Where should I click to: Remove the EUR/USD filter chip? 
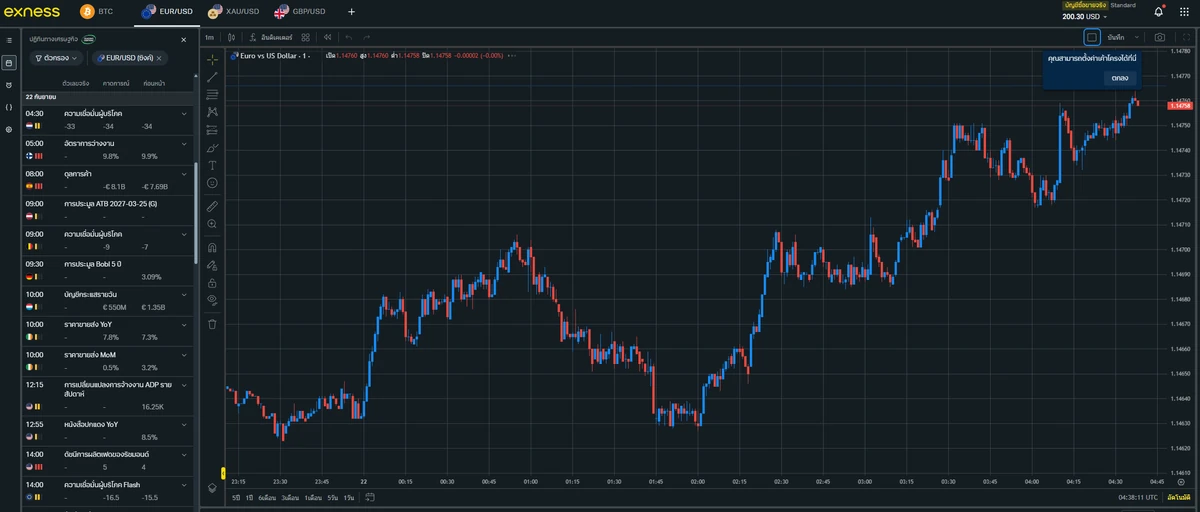coord(158,58)
